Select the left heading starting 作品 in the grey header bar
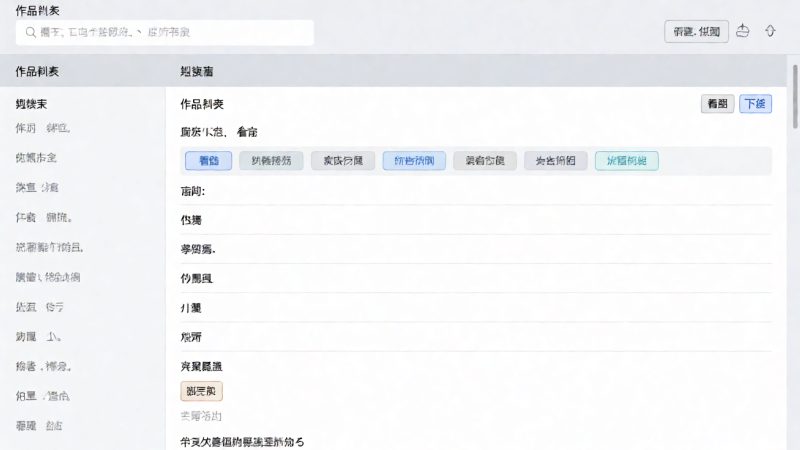The image size is (800, 450). (x=37, y=71)
